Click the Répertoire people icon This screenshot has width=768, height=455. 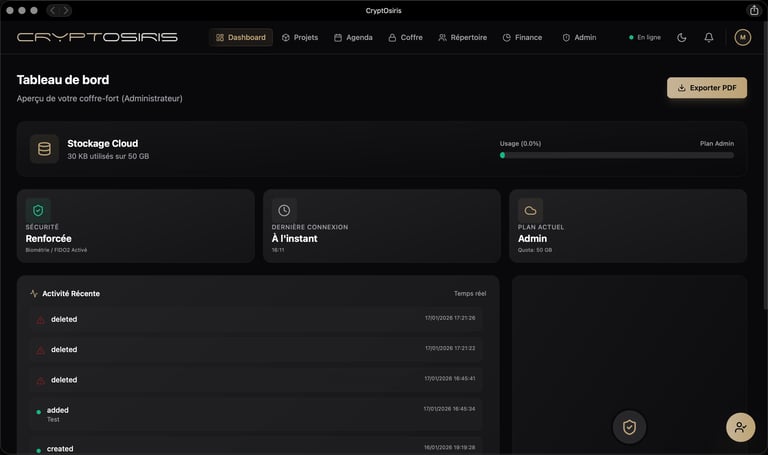(442, 37)
